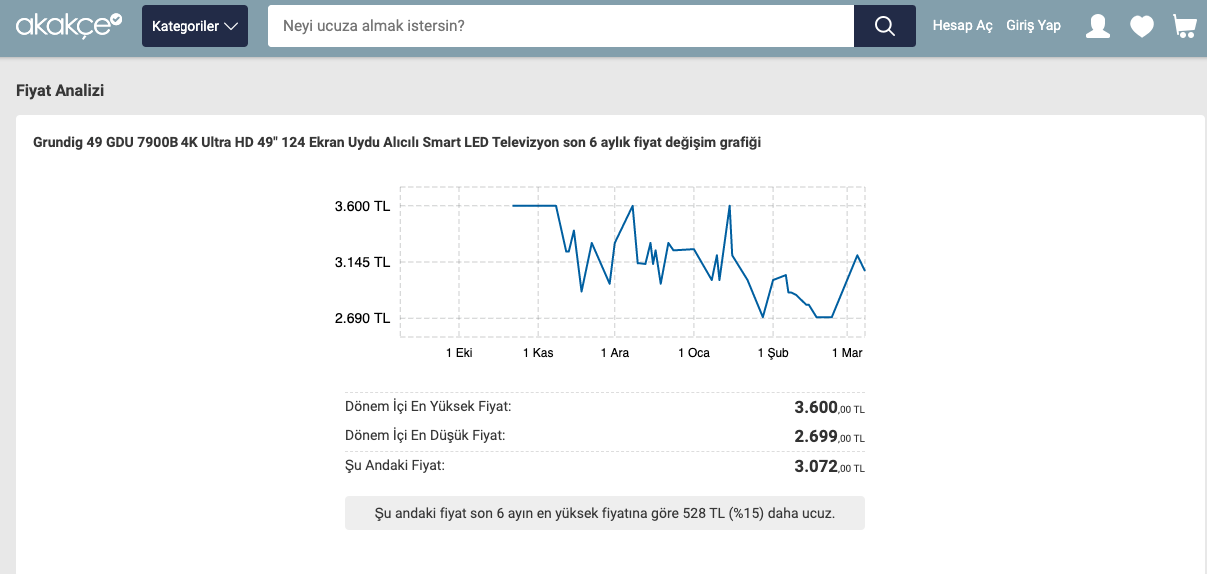Click the price line's lowest point near 1 Şub
This screenshot has height=574, width=1207.
pos(764,317)
